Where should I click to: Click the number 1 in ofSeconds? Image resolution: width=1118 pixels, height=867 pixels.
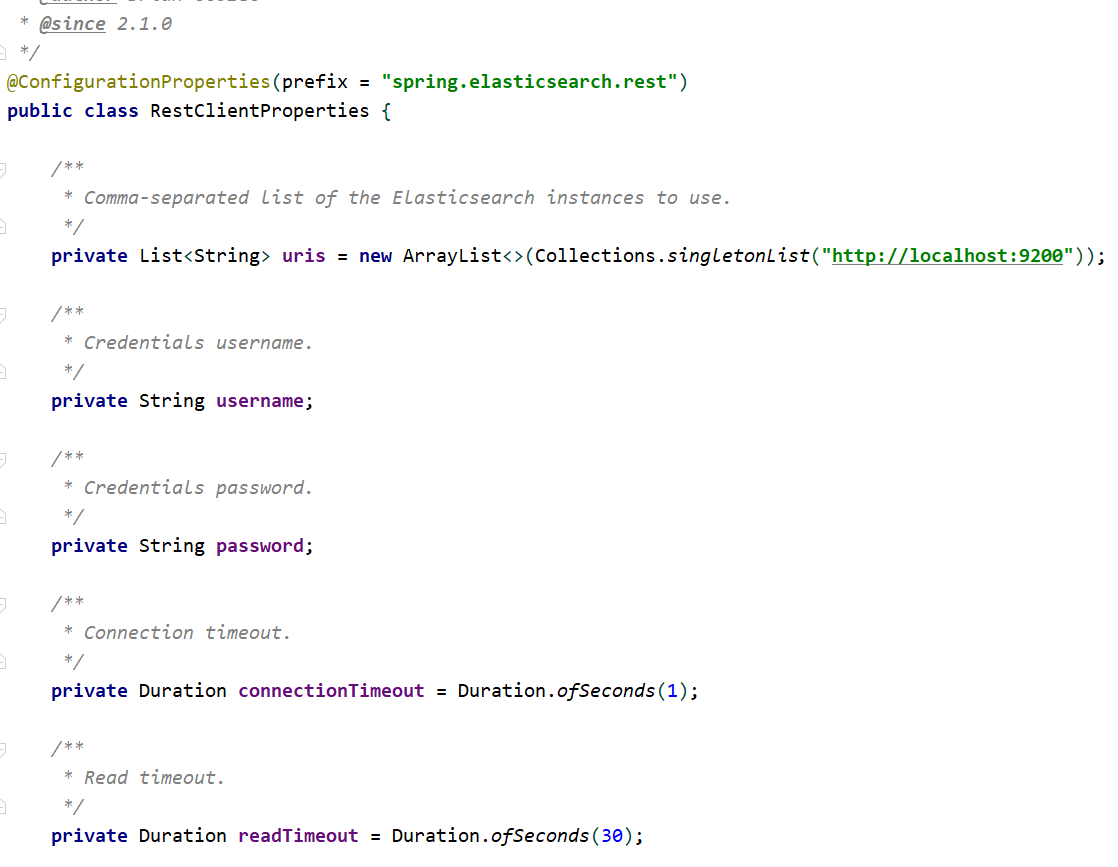pos(672,691)
